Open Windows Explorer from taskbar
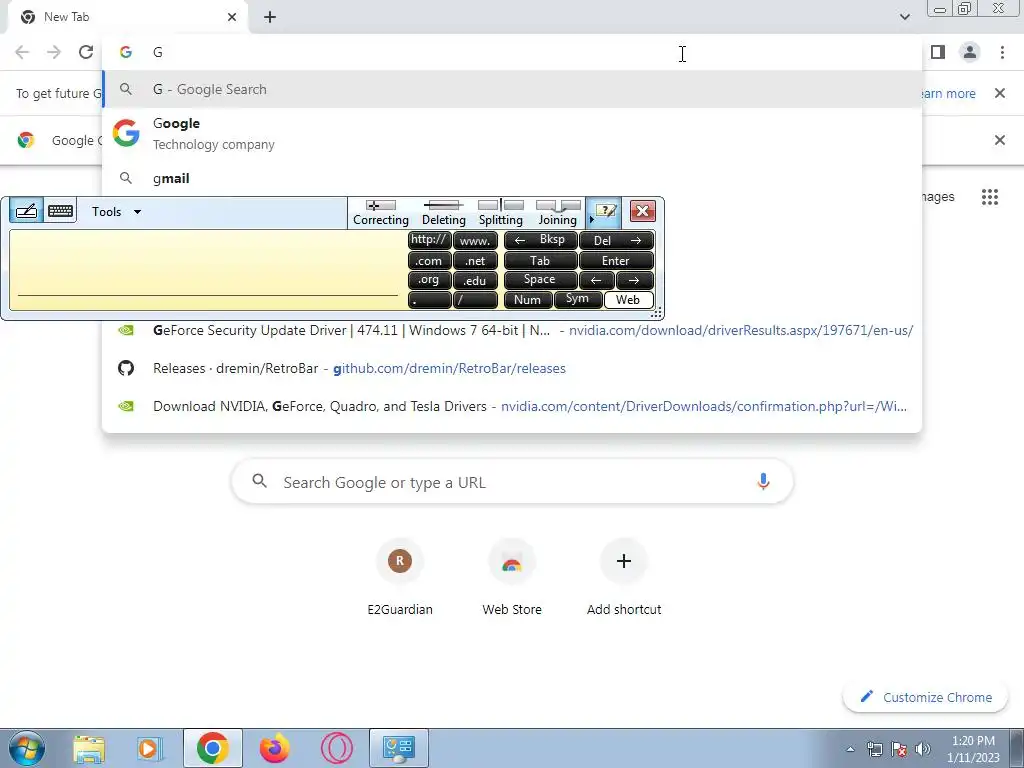Viewport: 1024px width, 768px height. point(89,748)
